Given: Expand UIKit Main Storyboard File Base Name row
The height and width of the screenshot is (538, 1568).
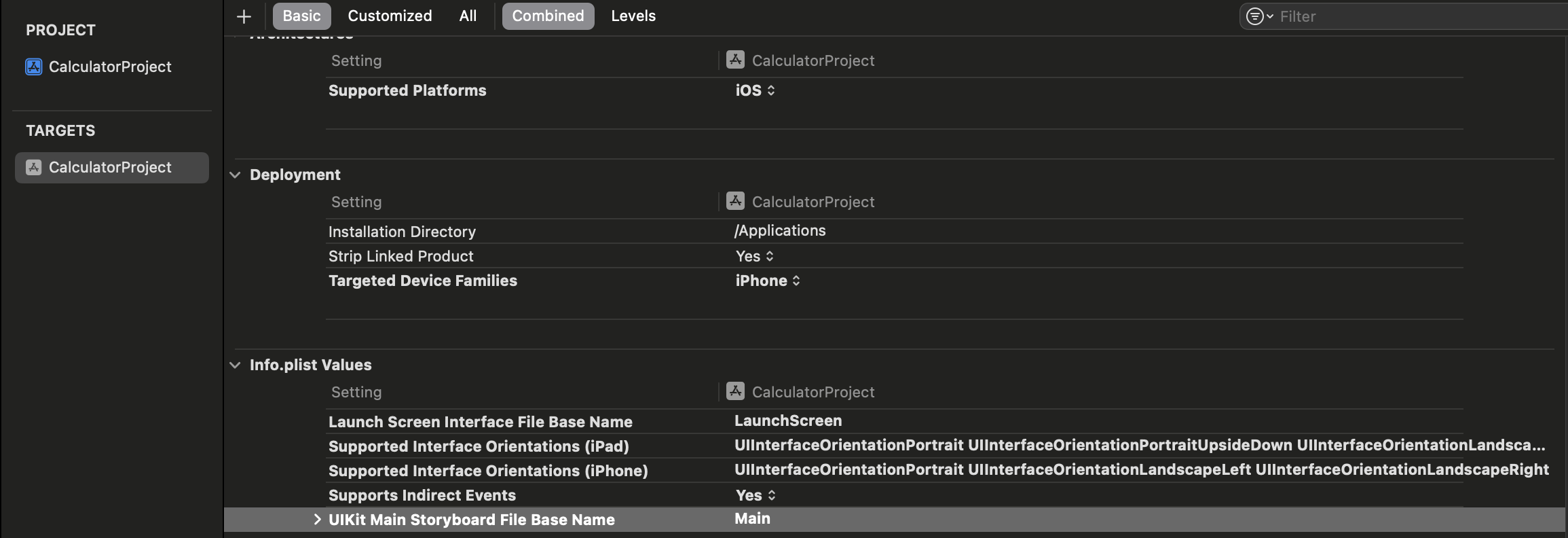Looking at the screenshot, I should click(317, 520).
